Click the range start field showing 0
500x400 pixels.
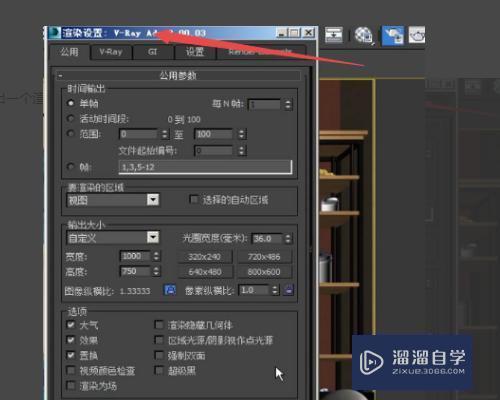[x=139, y=134]
